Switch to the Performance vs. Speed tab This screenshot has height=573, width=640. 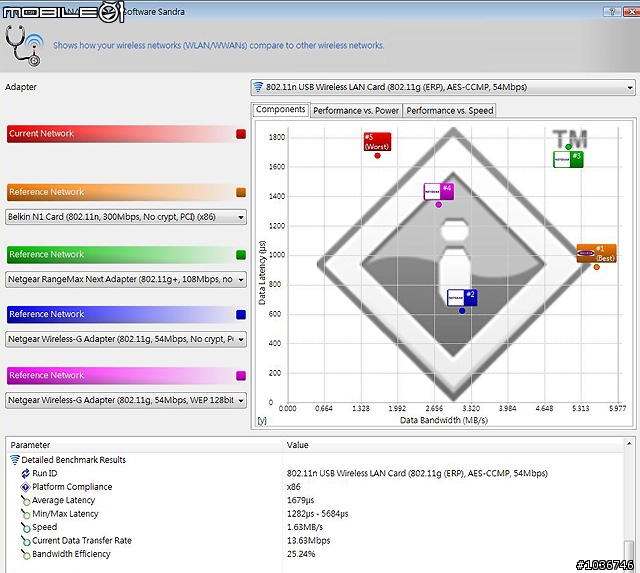tap(450, 111)
